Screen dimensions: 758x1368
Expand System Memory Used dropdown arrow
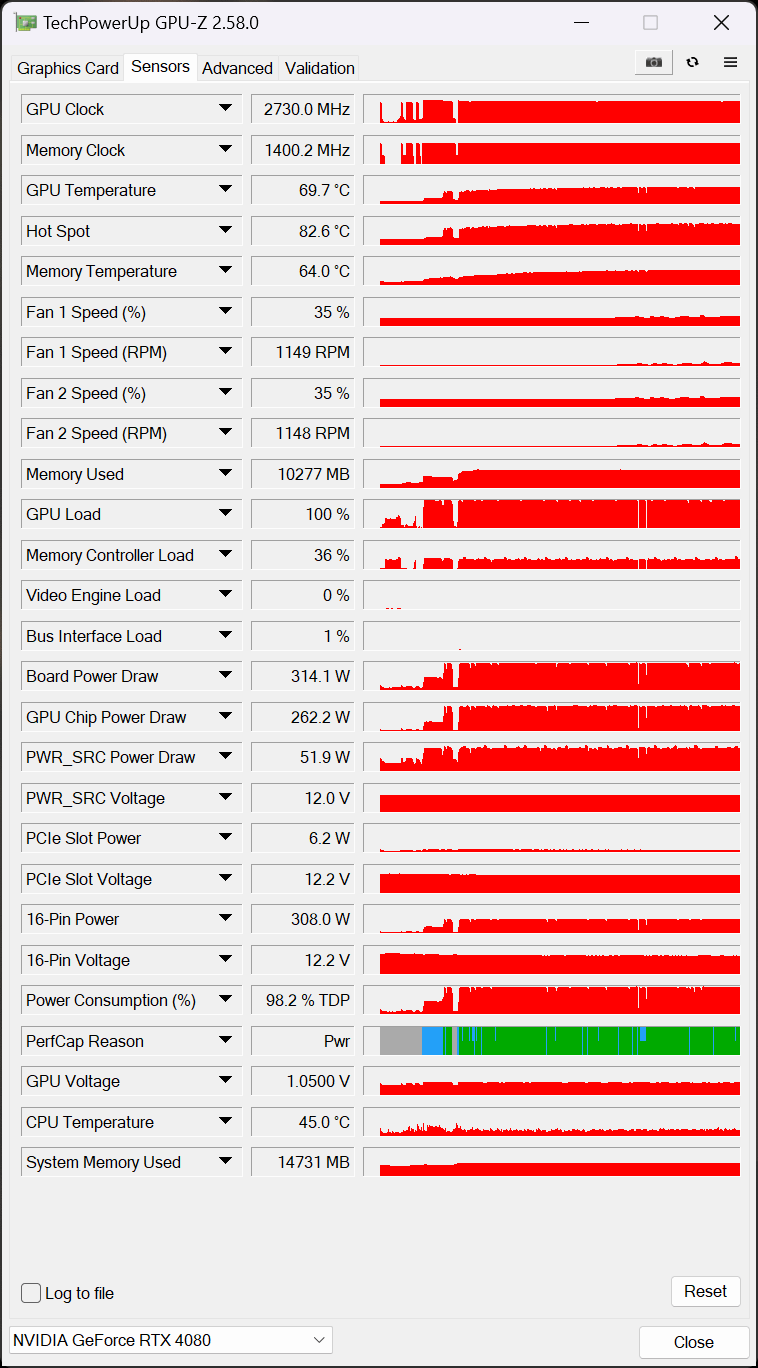coord(225,1162)
